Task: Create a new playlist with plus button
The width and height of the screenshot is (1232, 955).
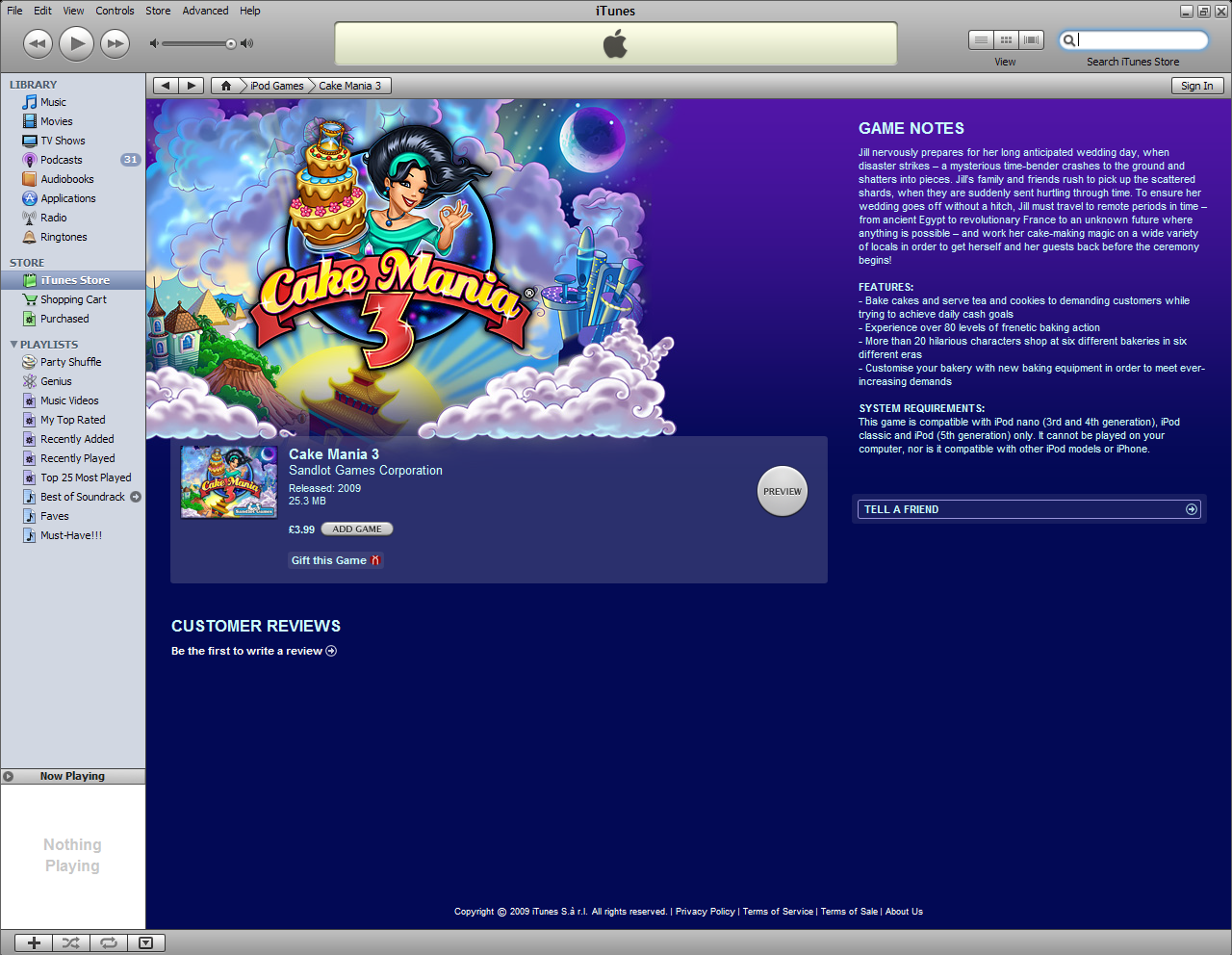Action: click(34, 943)
